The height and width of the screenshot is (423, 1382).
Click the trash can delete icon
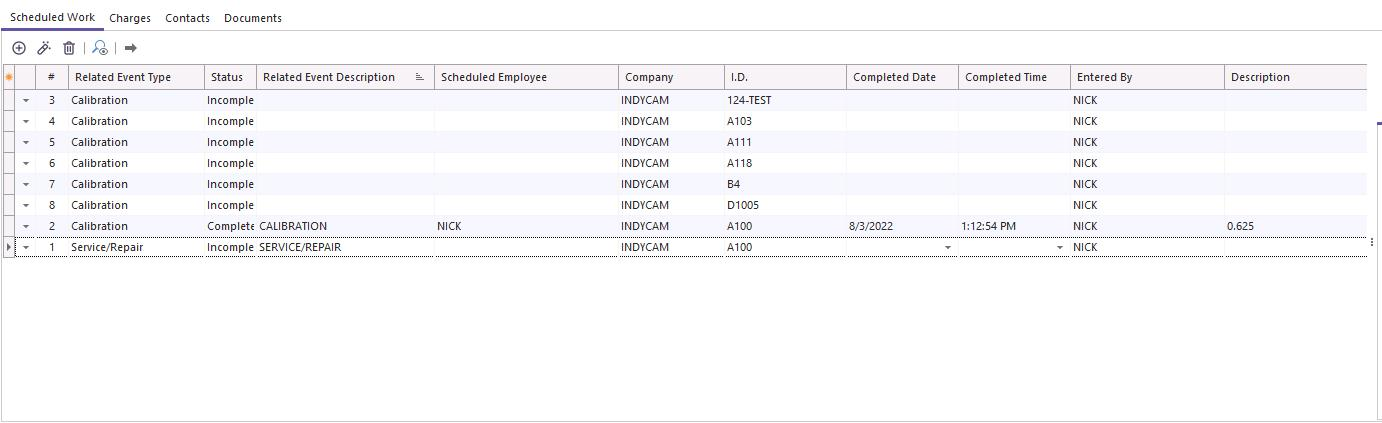69,48
